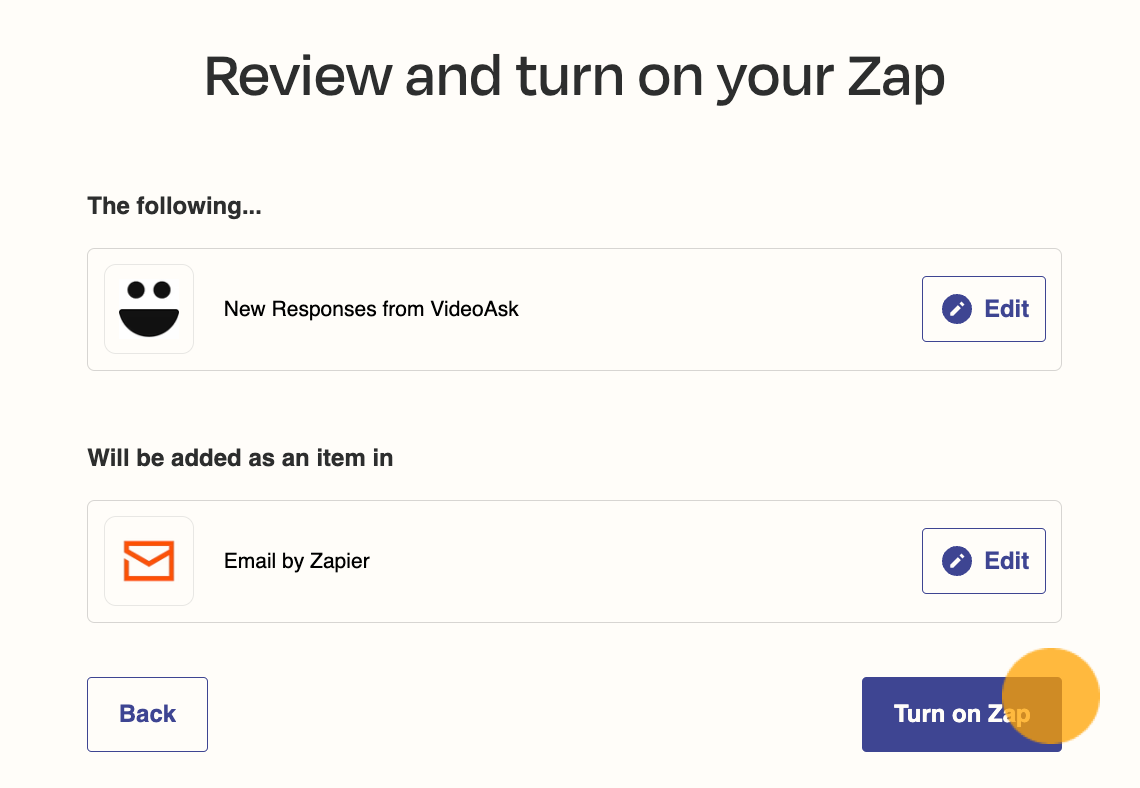This screenshot has width=1140, height=788.
Task: Select the 'New Responses from VideoAsk' text
Action: pos(371,309)
